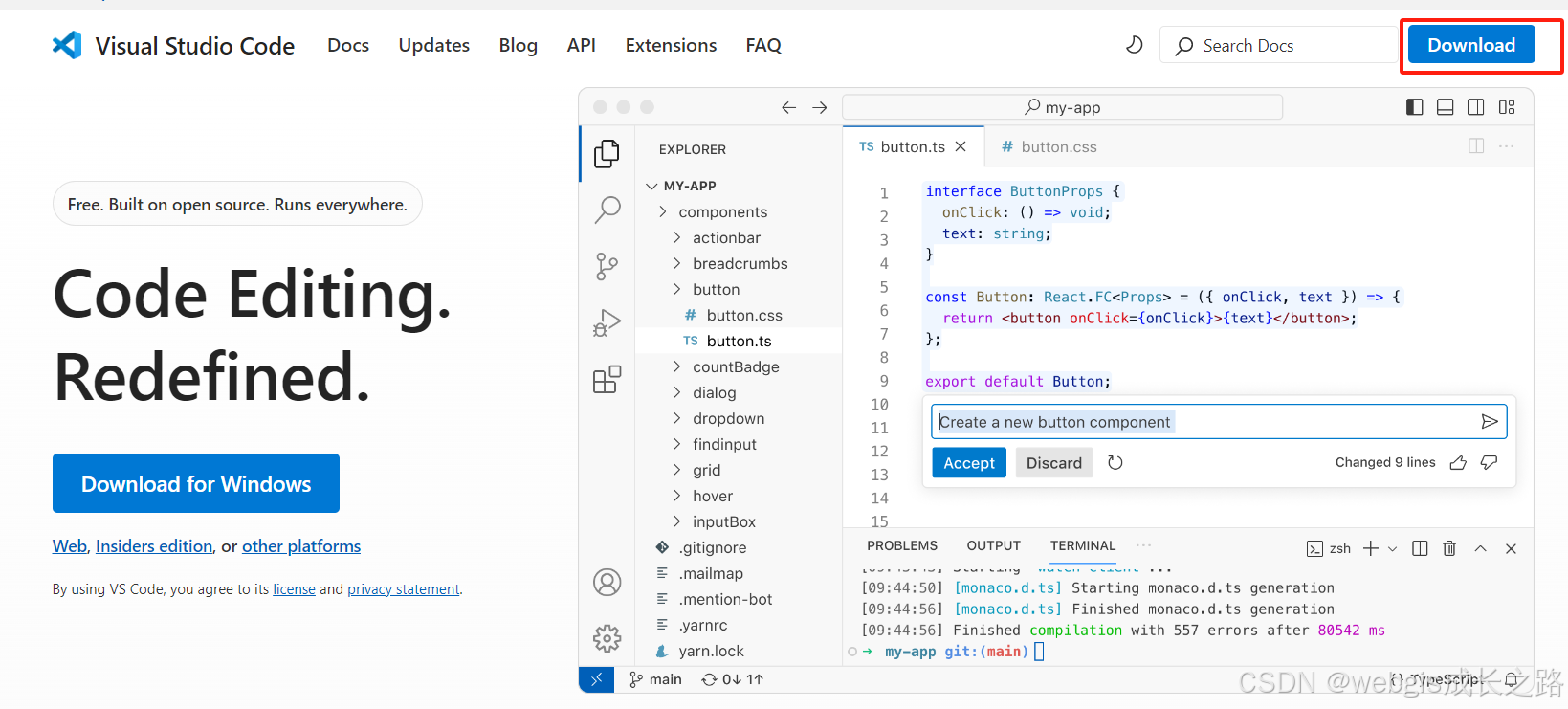Expand the button folder

pyautogui.click(x=676, y=289)
